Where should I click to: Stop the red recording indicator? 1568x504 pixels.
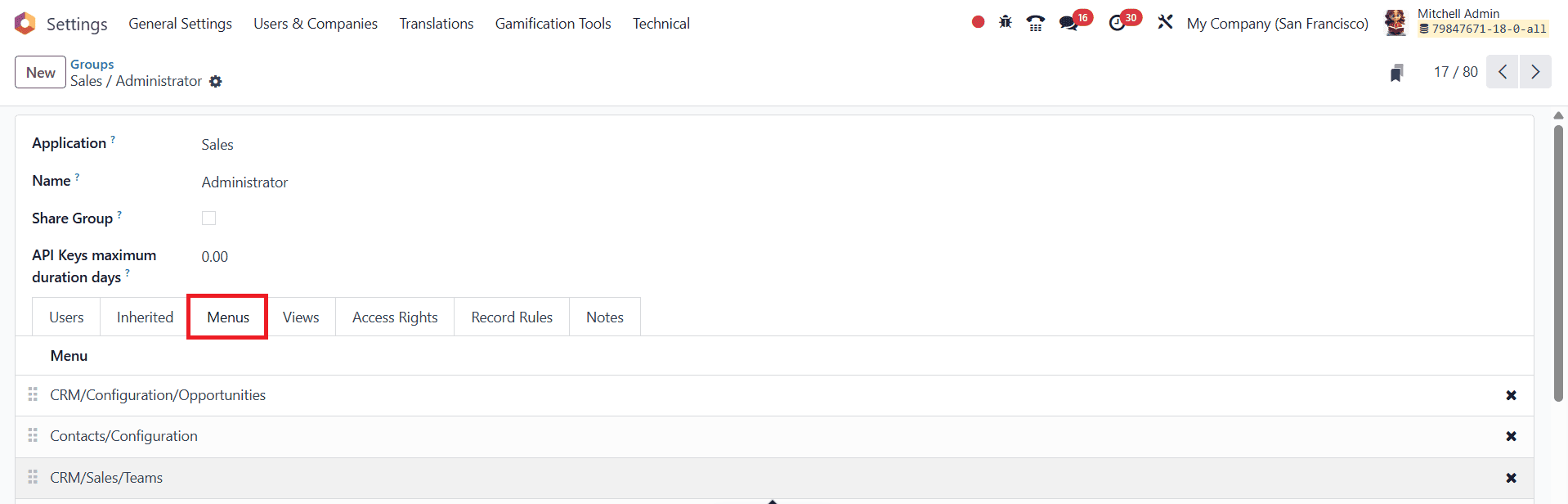[978, 22]
